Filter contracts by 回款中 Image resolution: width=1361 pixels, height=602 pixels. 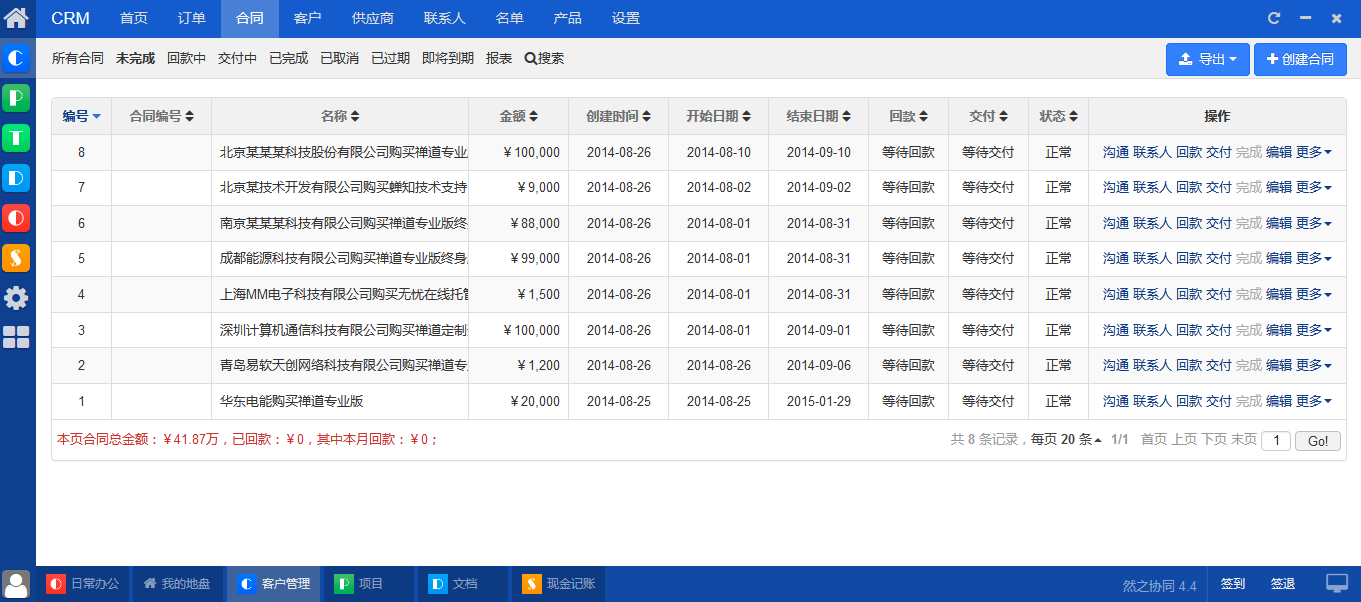pyautogui.click(x=187, y=58)
